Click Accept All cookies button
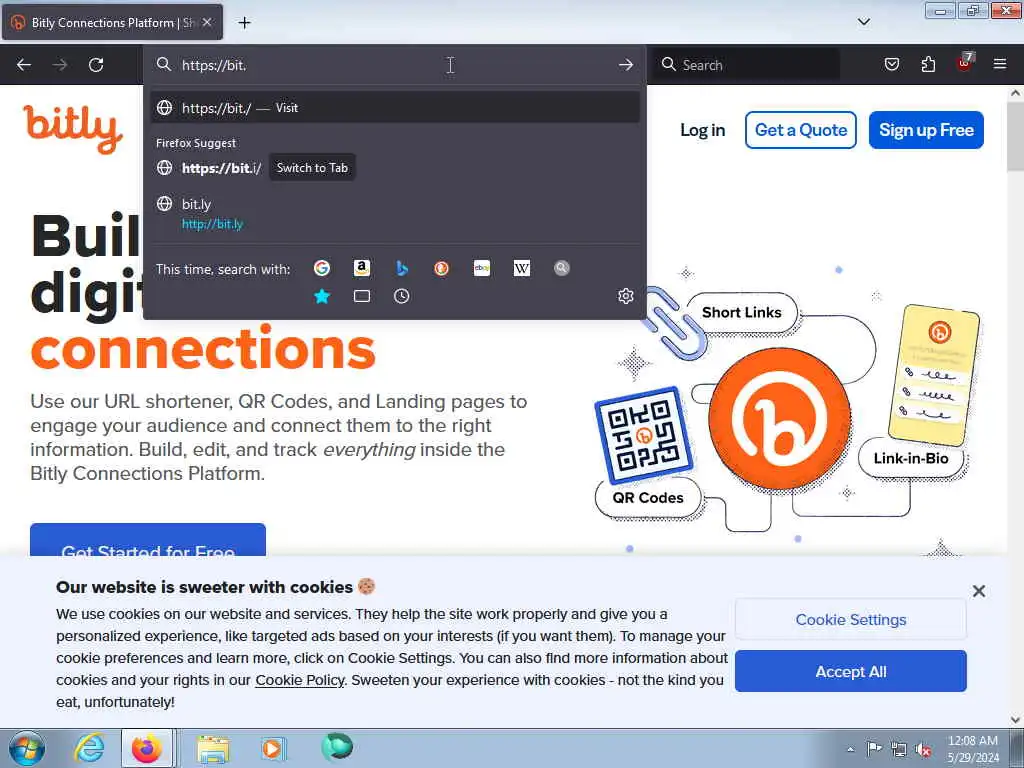The image size is (1024, 768). click(850, 671)
